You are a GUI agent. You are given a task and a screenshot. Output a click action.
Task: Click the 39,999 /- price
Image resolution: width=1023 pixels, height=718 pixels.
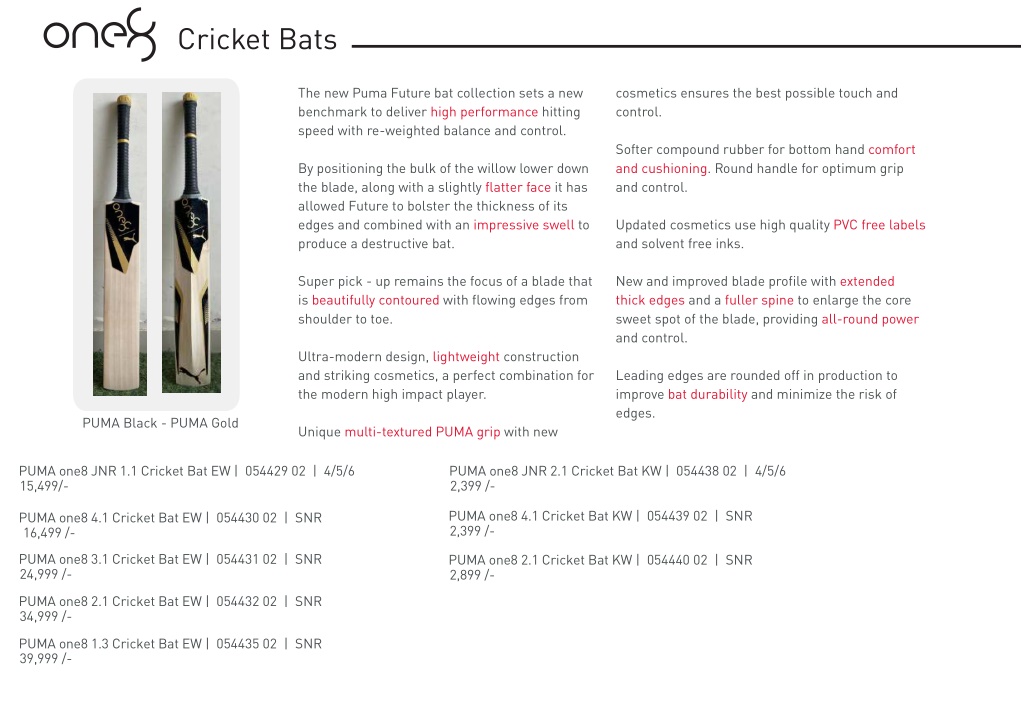(46, 659)
